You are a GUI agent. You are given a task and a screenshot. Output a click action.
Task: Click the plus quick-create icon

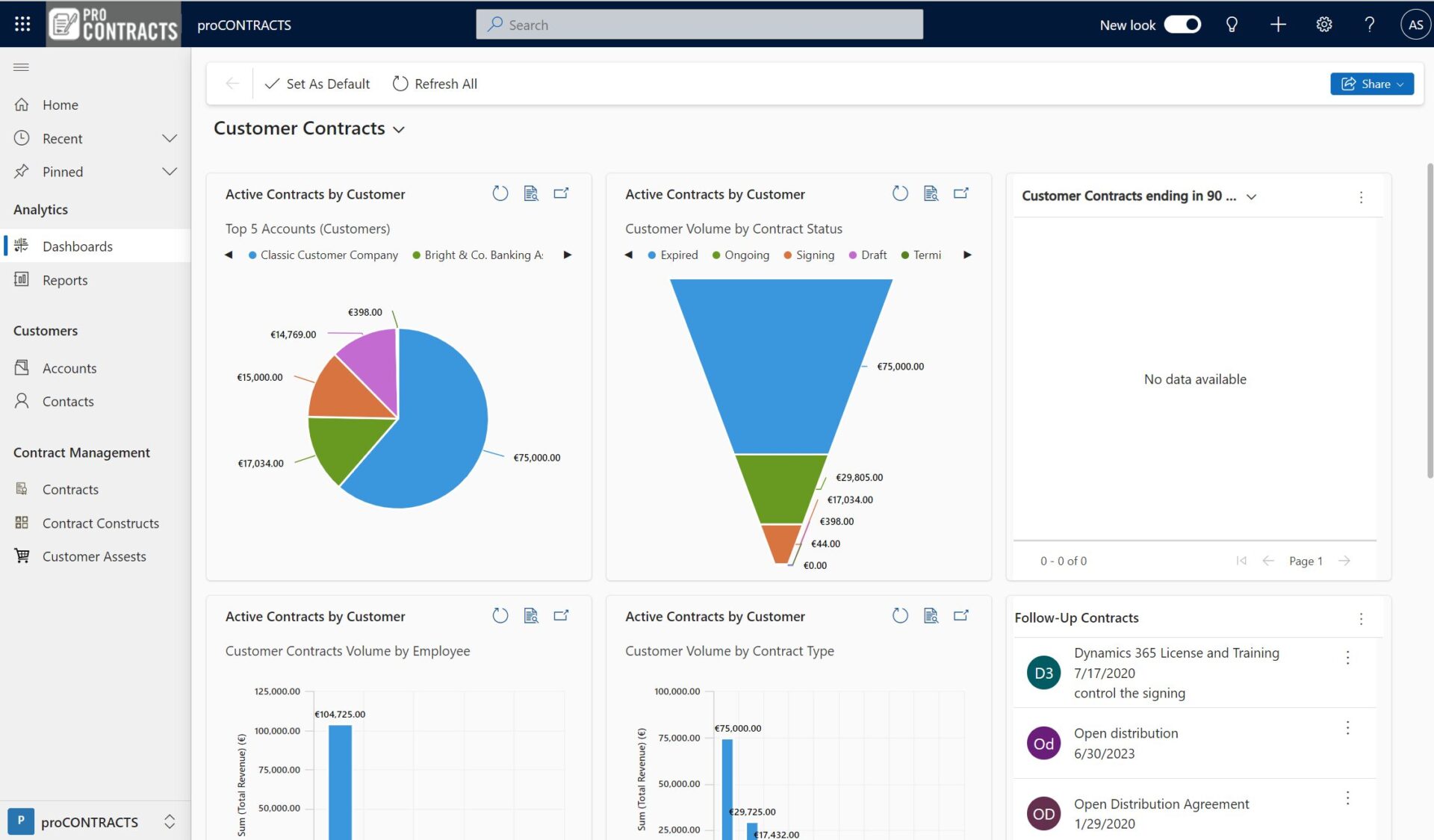tap(1278, 24)
